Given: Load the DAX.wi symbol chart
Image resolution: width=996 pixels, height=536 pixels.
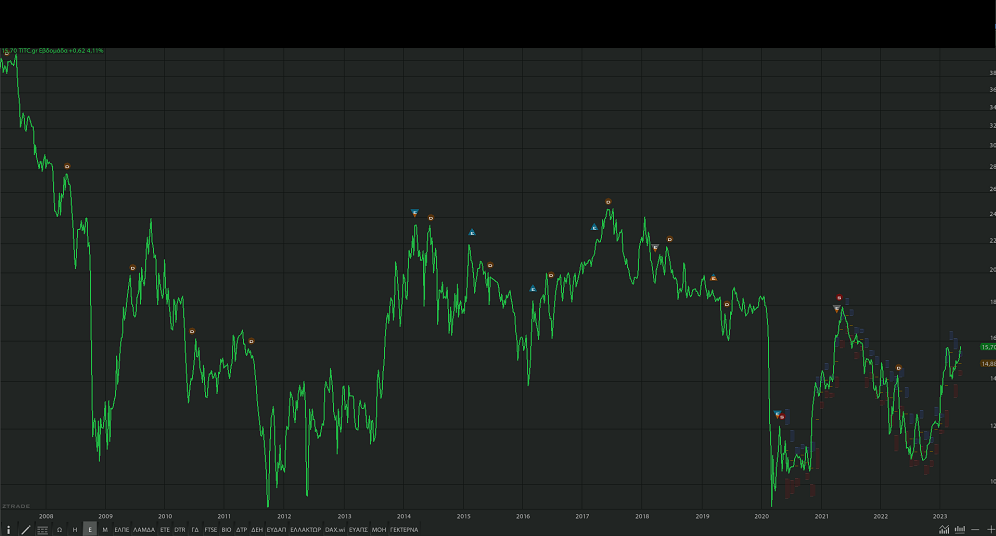Looking at the screenshot, I should click(335, 530).
